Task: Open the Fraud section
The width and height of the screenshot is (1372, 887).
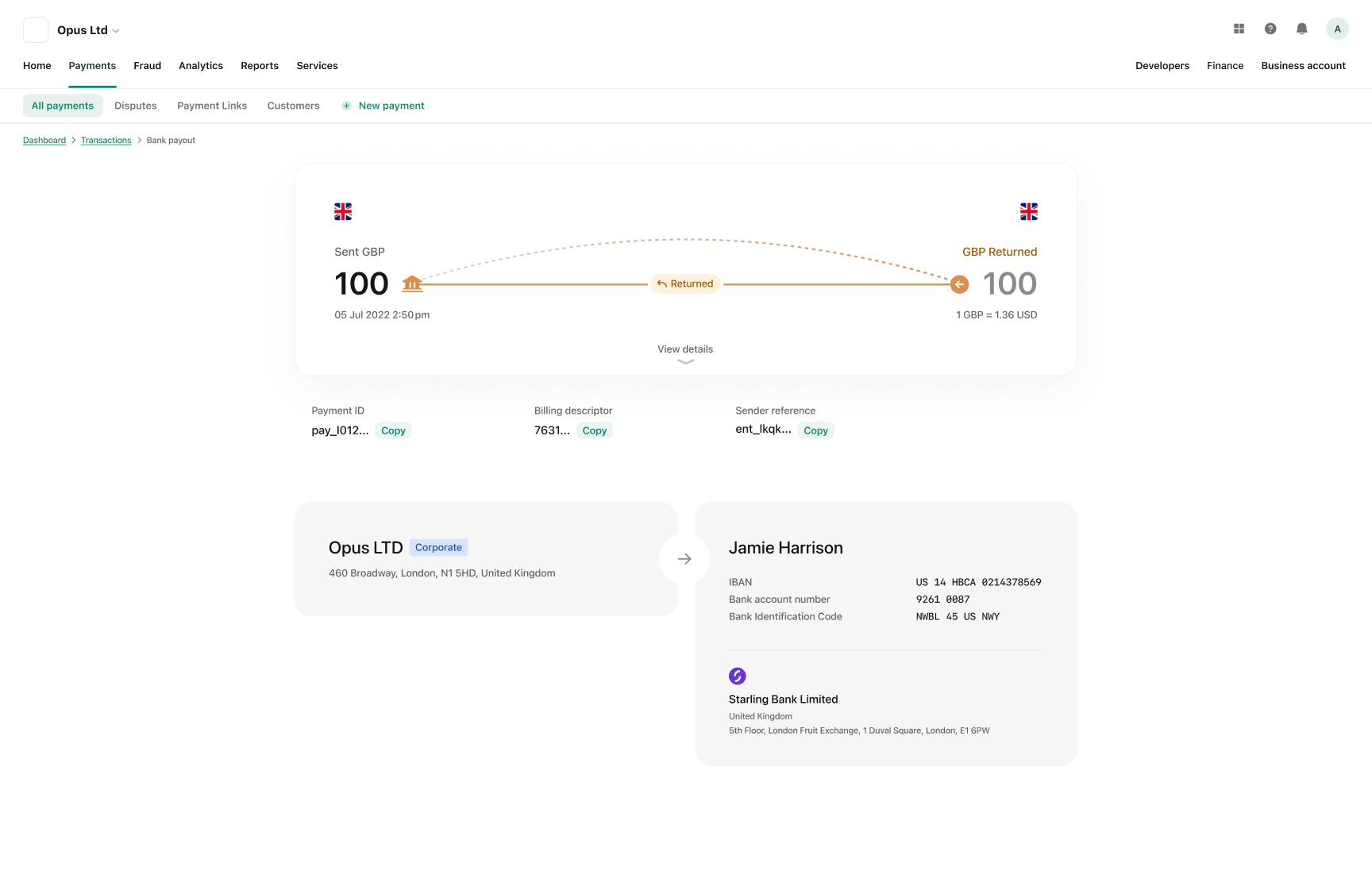Action: pyautogui.click(x=148, y=66)
